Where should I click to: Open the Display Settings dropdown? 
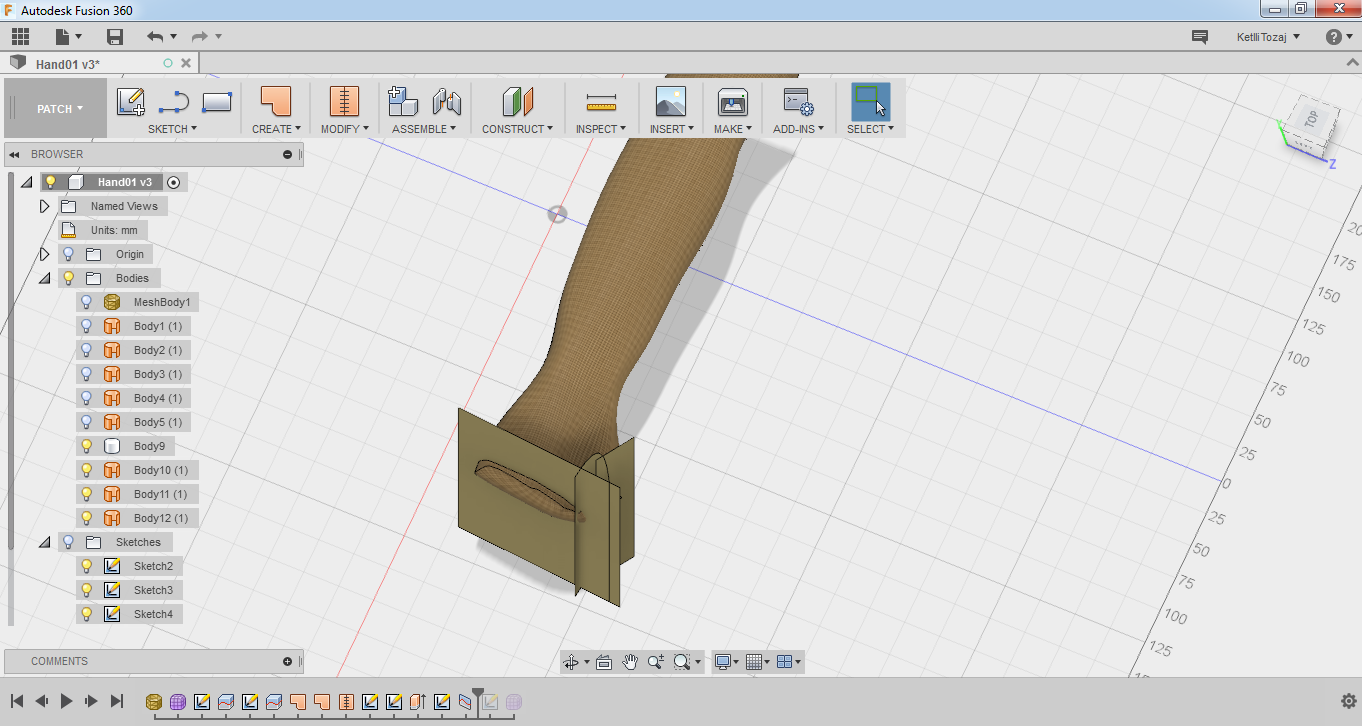coord(726,662)
